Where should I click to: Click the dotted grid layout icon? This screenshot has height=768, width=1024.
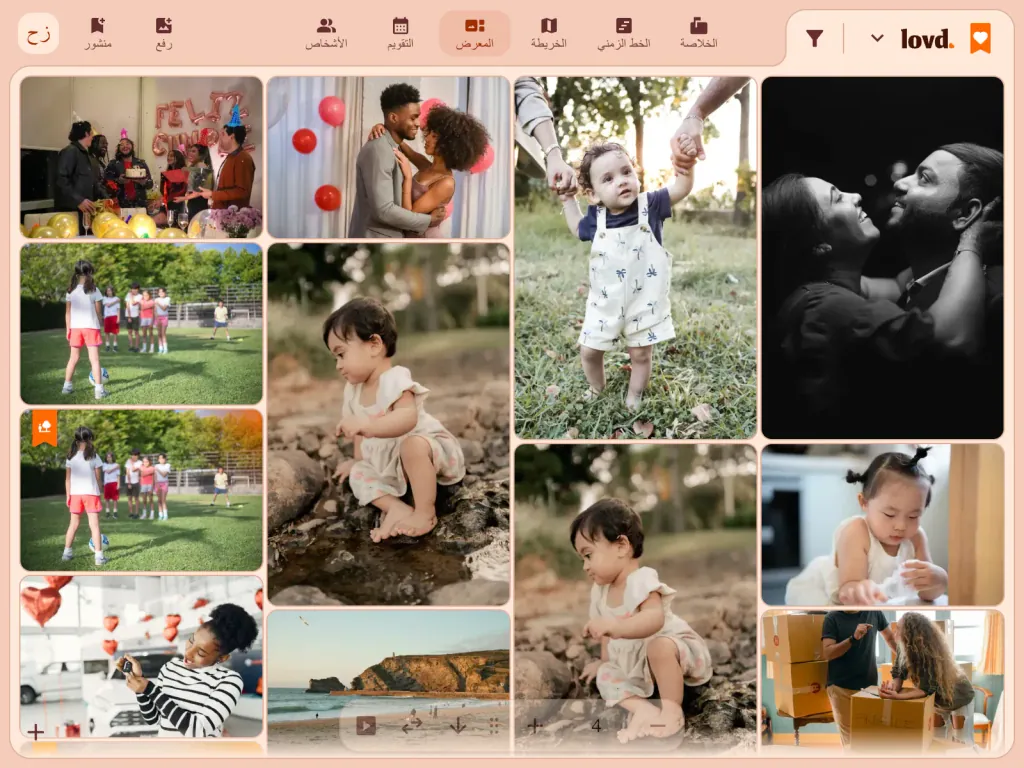(494, 726)
